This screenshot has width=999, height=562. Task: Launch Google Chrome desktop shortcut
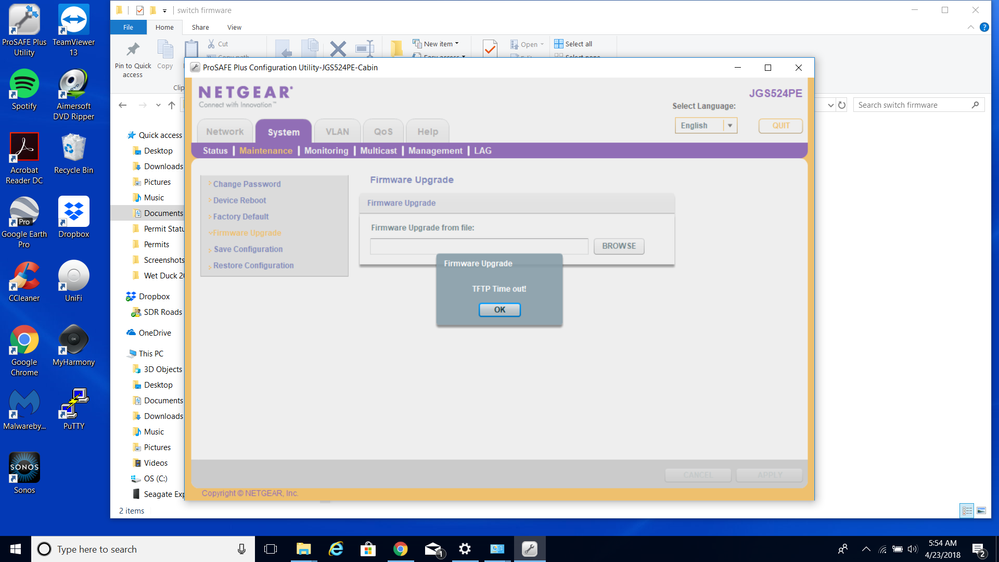(x=24, y=350)
